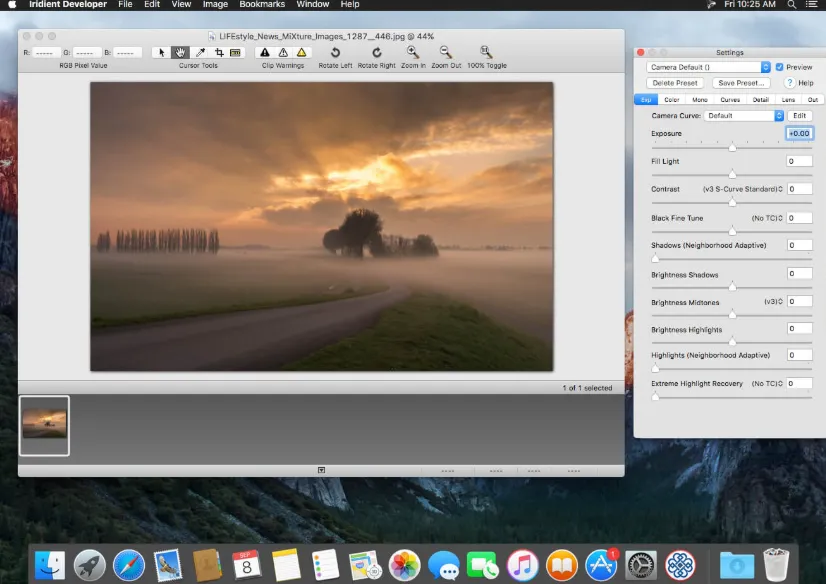Screen dimensions: 826x584
Task: Click the Delete Preset button
Action: click(675, 83)
